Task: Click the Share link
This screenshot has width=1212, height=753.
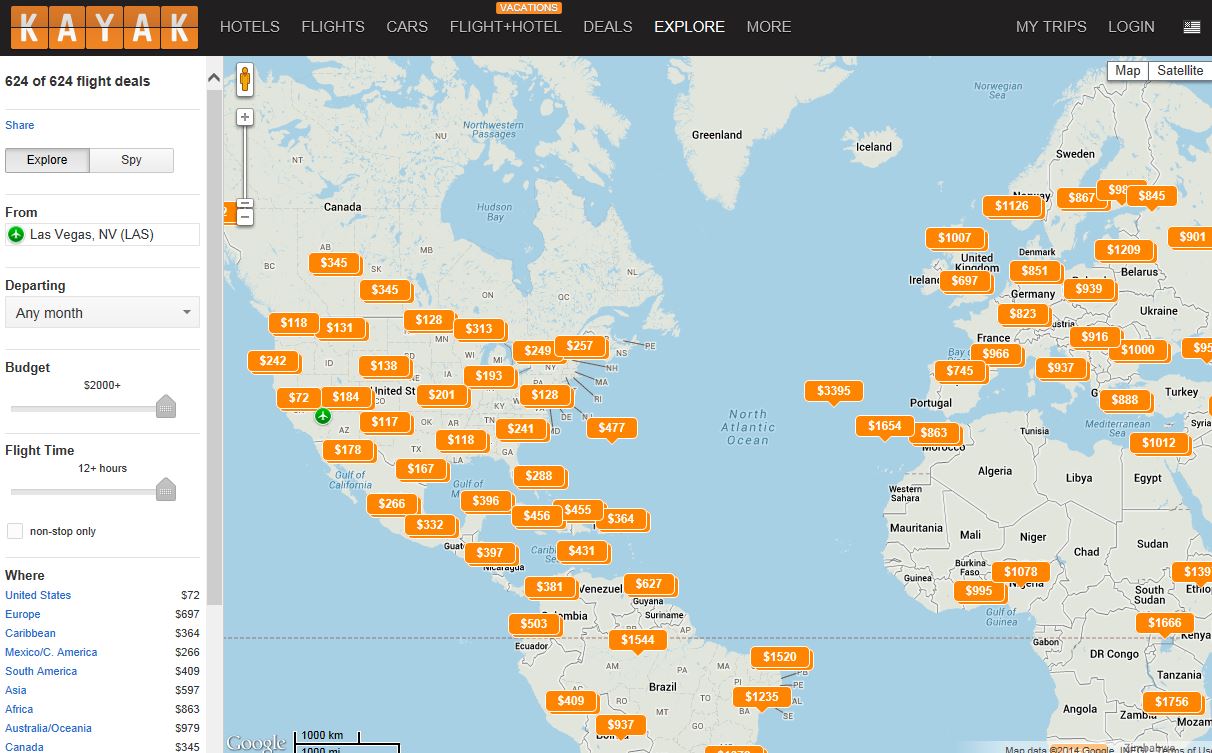Action: pyautogui.click(x=19, y=125)
